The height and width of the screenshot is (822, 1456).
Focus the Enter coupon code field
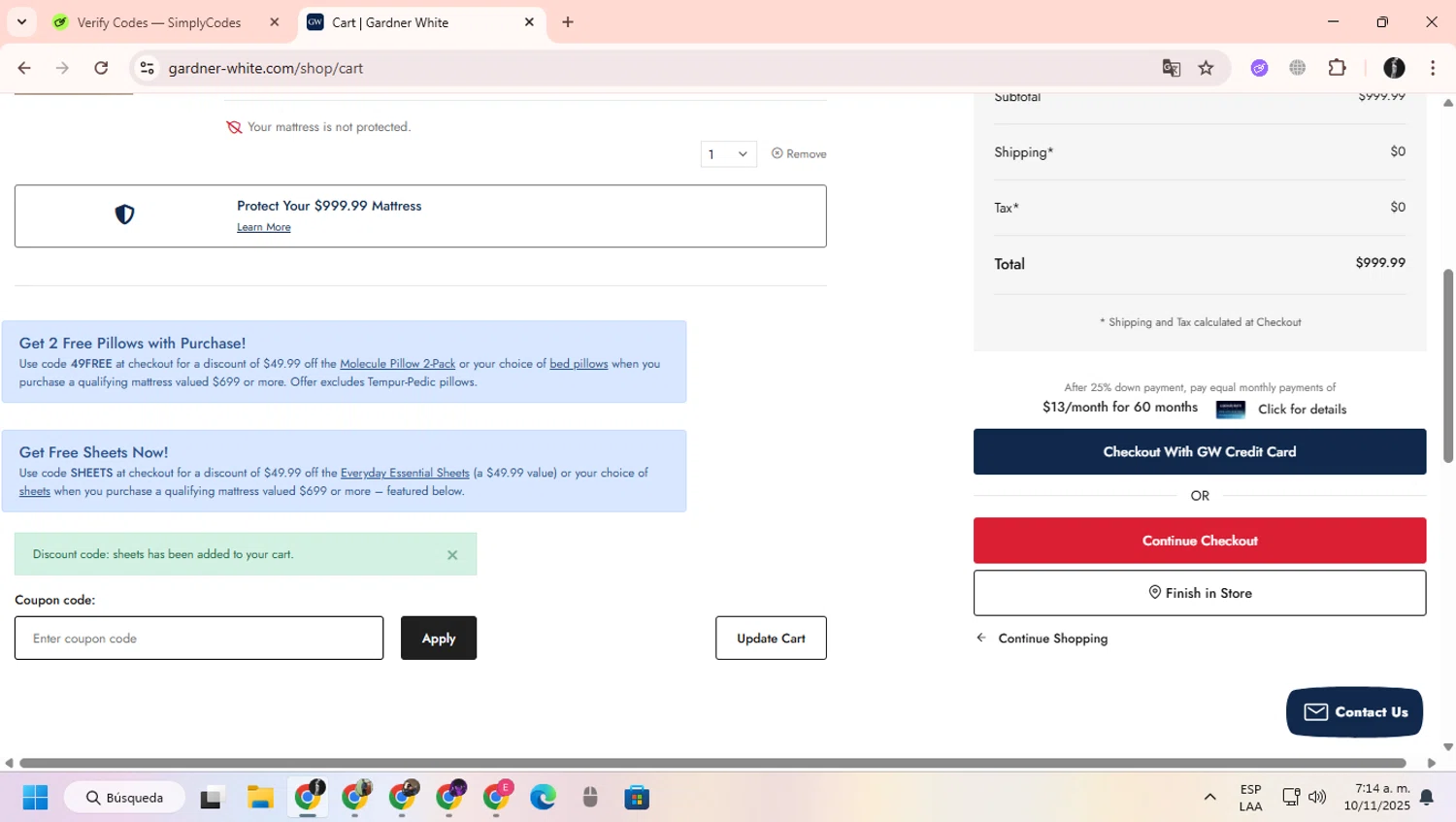pyautogui.click(x=199, y=638)
